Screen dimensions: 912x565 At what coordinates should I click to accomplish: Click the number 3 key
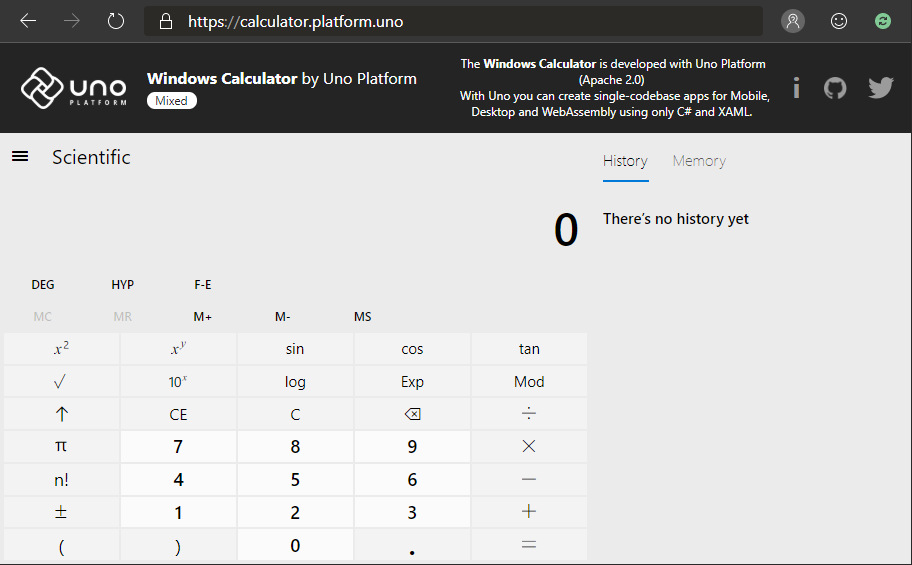pyautogui.click(x=412, y=512)
